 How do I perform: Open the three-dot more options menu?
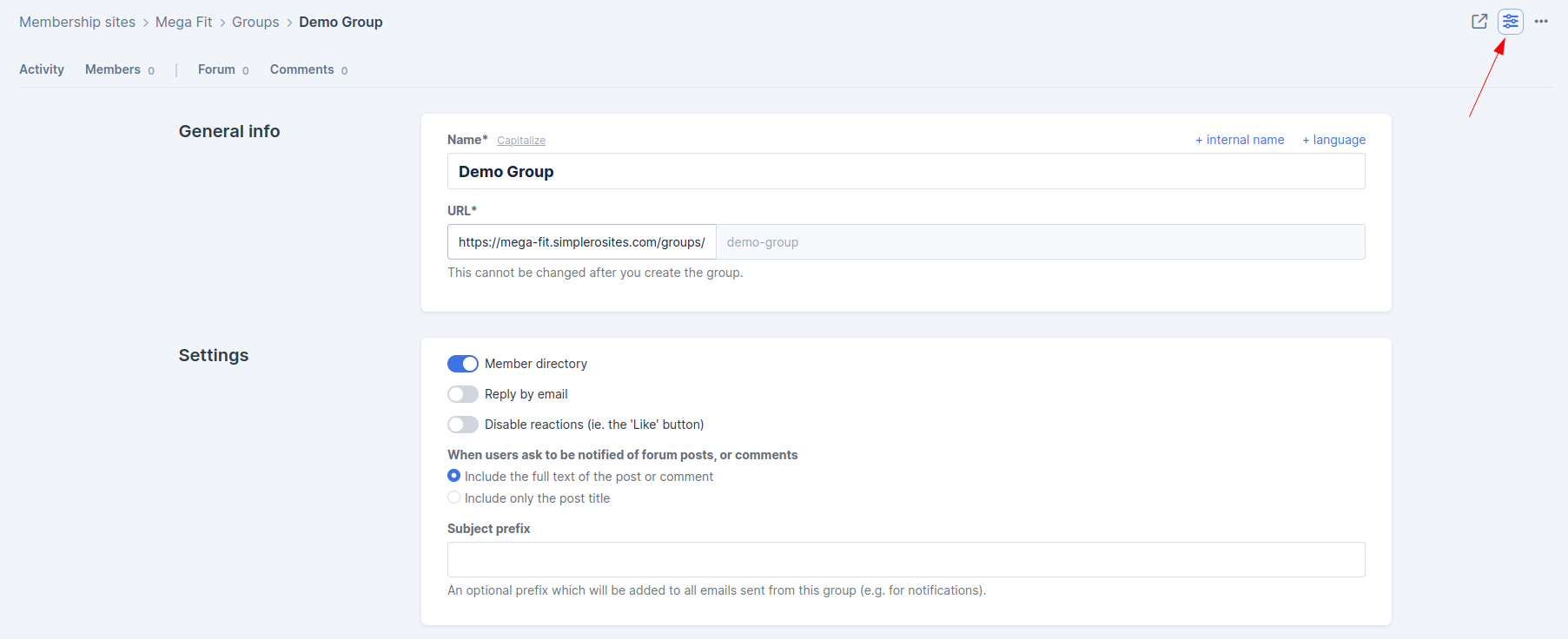[1541, 22]
